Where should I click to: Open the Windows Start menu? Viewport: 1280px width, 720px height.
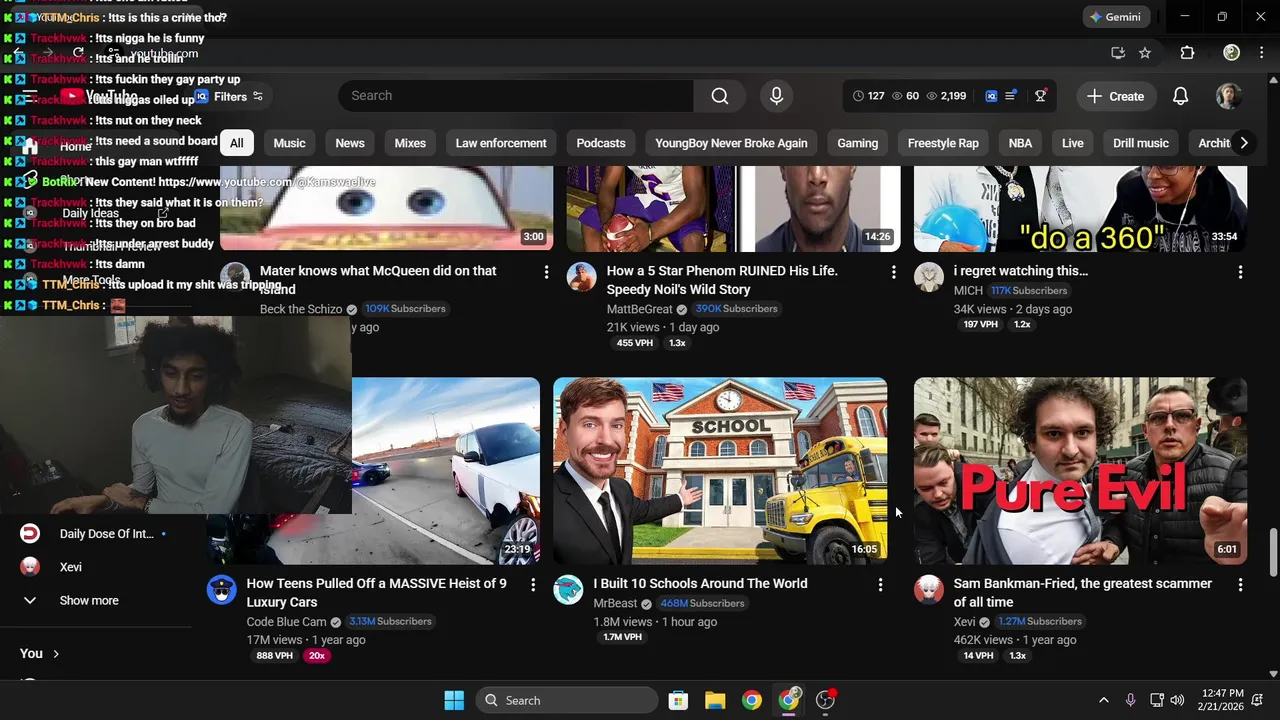454,700
